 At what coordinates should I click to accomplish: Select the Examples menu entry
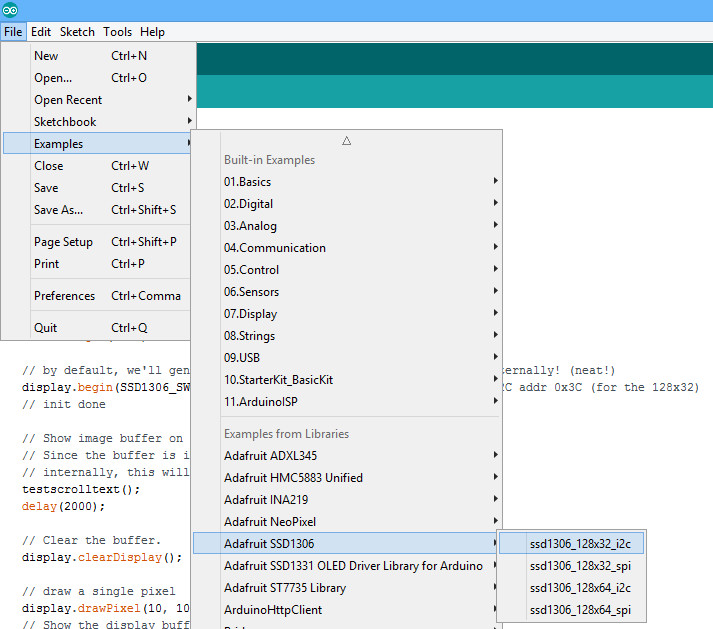97,144
